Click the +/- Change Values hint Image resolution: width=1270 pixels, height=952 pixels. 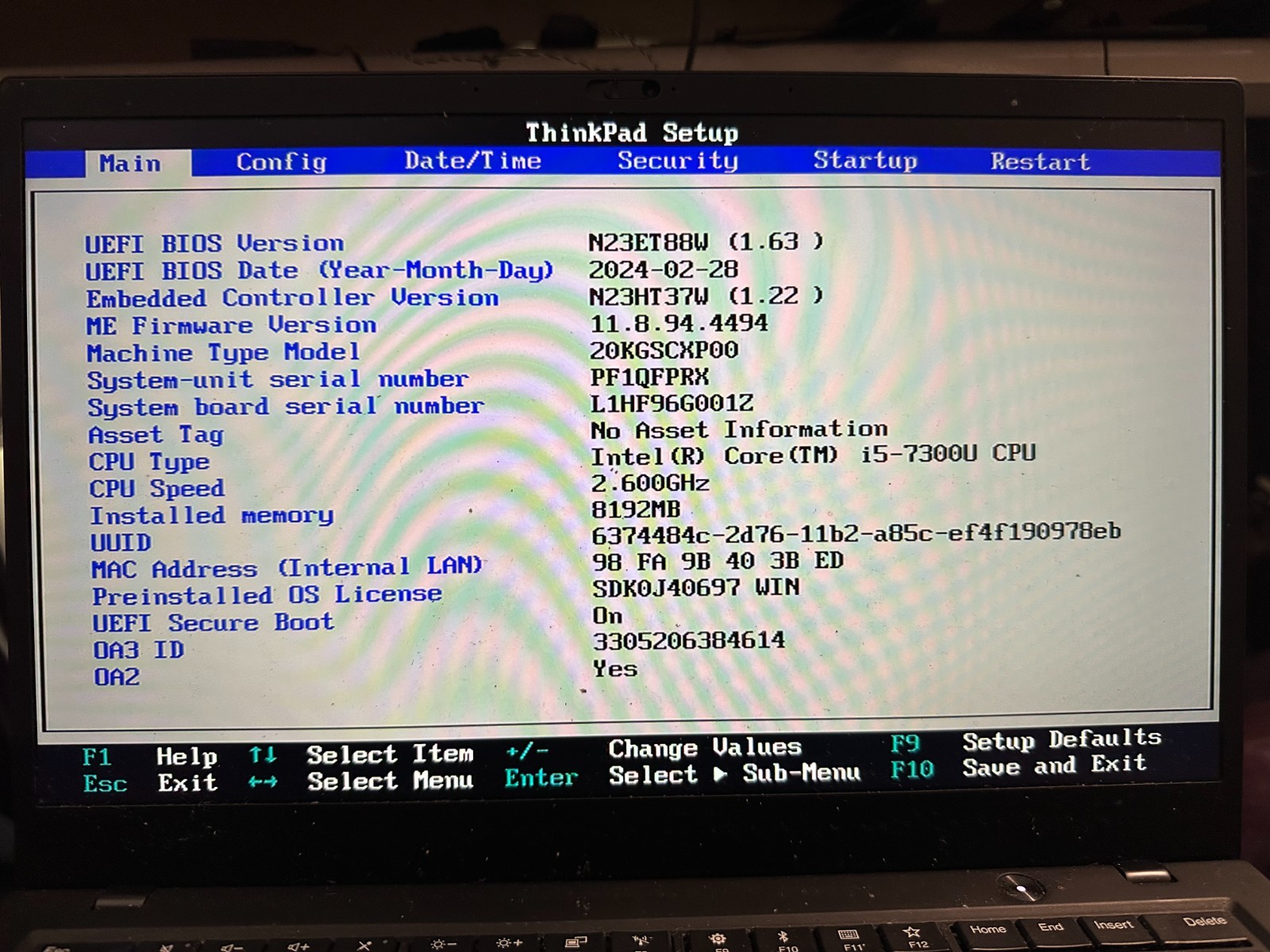[x=653, y=748]
